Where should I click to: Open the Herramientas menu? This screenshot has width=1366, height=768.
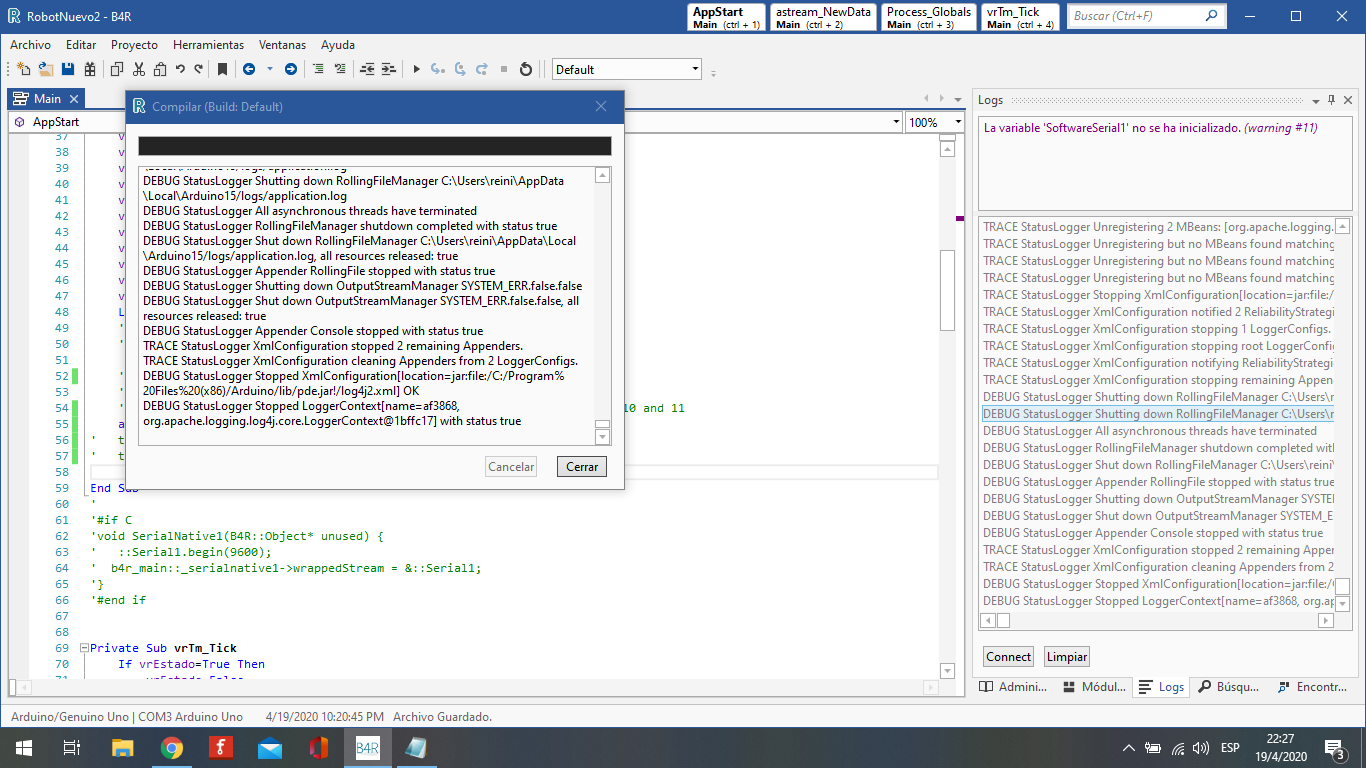tap(208, 45)
